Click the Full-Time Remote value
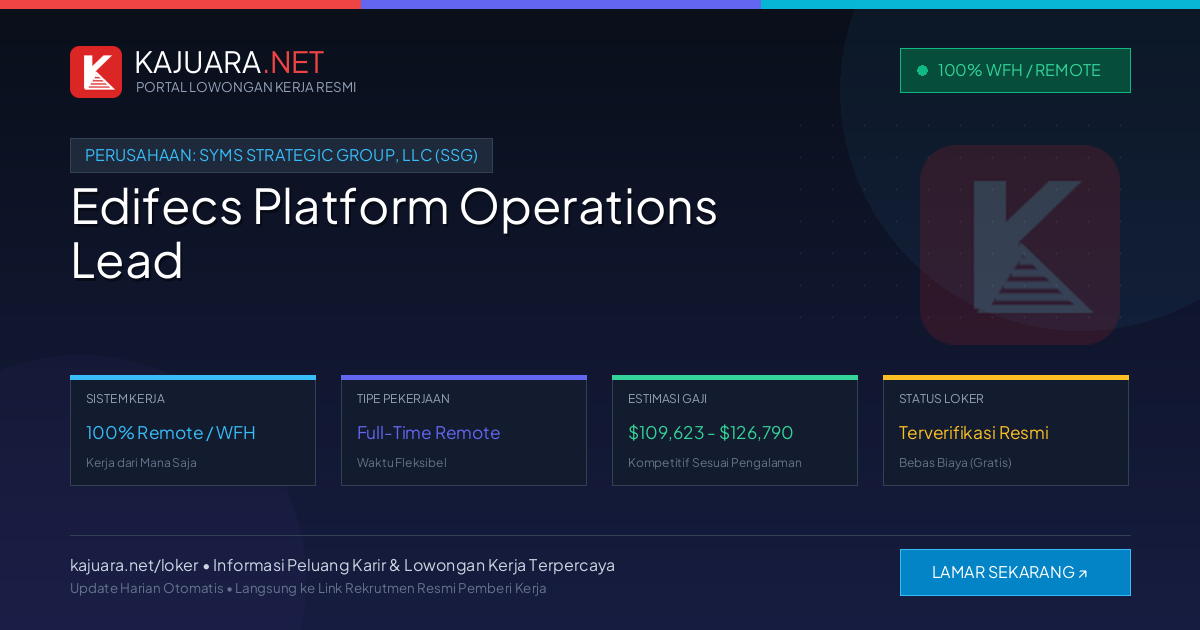The height and width of the screenshot is (630, 1200). (428, 433)
